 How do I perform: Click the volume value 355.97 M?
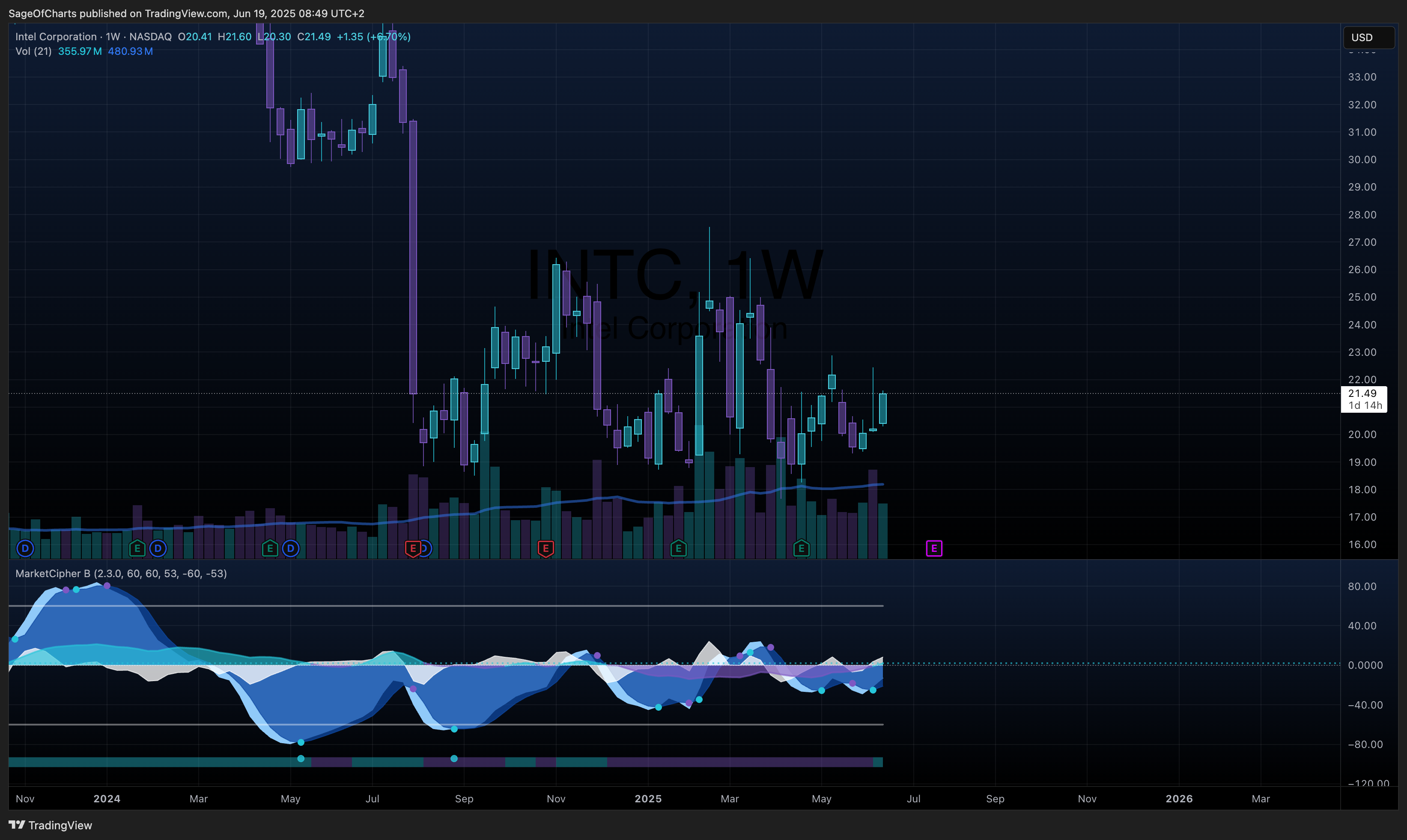(80, 51)
